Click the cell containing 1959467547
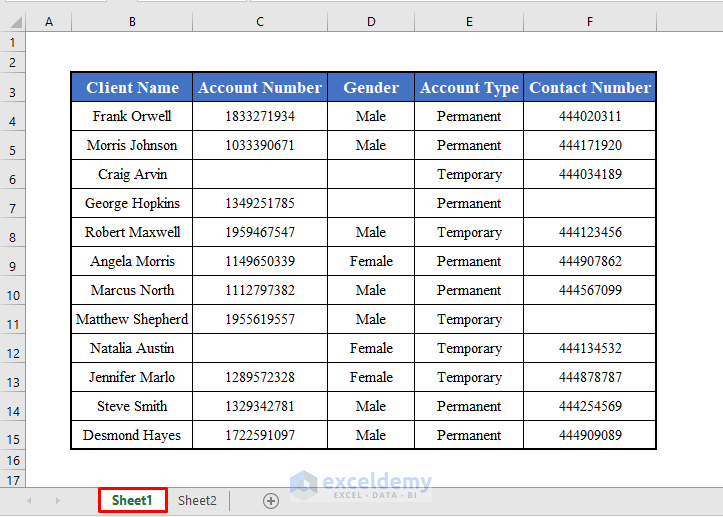 click(x=260, y=232)
